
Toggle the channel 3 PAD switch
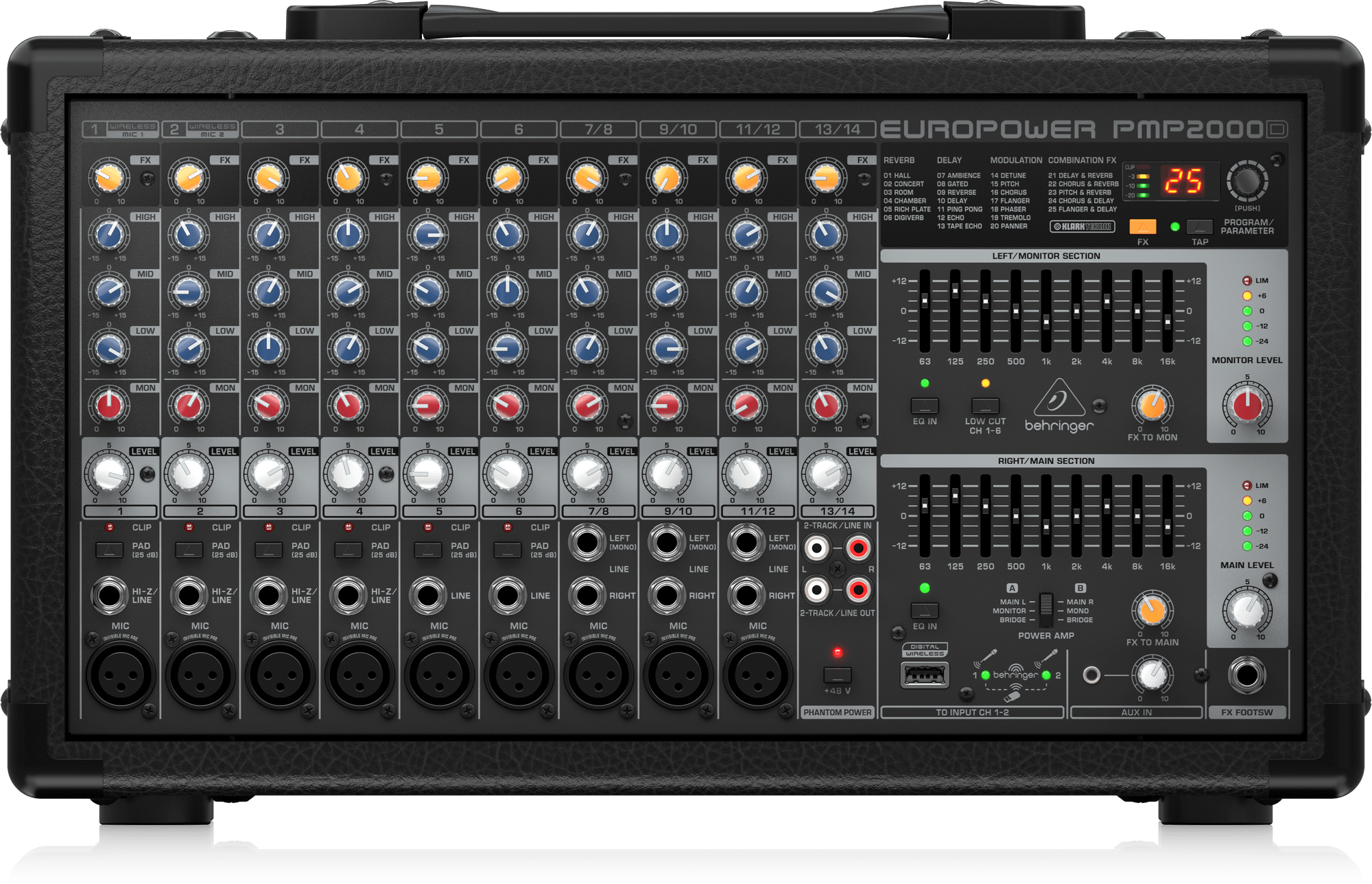click(x=268, y=550)
